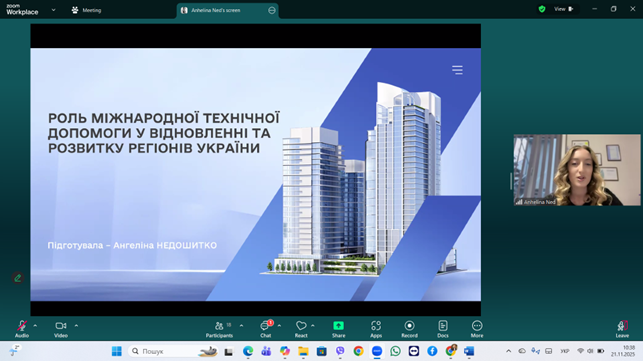
Task: Click the OneDrive cloud tray icon
Action: click(x=522, y=351)
